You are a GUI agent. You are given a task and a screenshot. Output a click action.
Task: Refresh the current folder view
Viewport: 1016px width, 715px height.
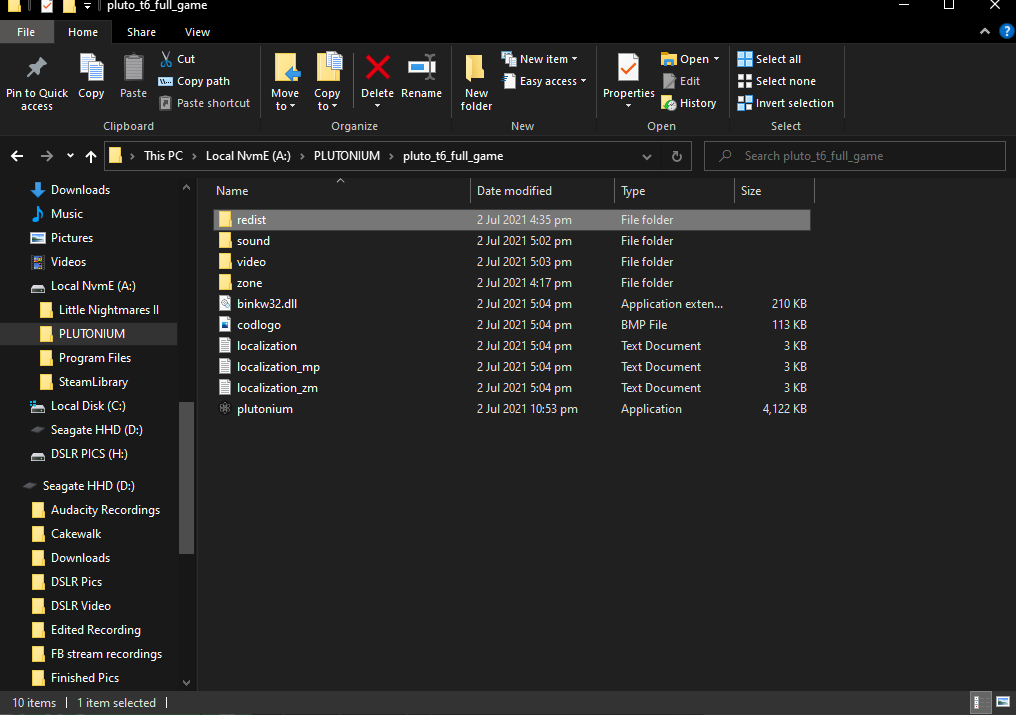[x=676, y=157]
